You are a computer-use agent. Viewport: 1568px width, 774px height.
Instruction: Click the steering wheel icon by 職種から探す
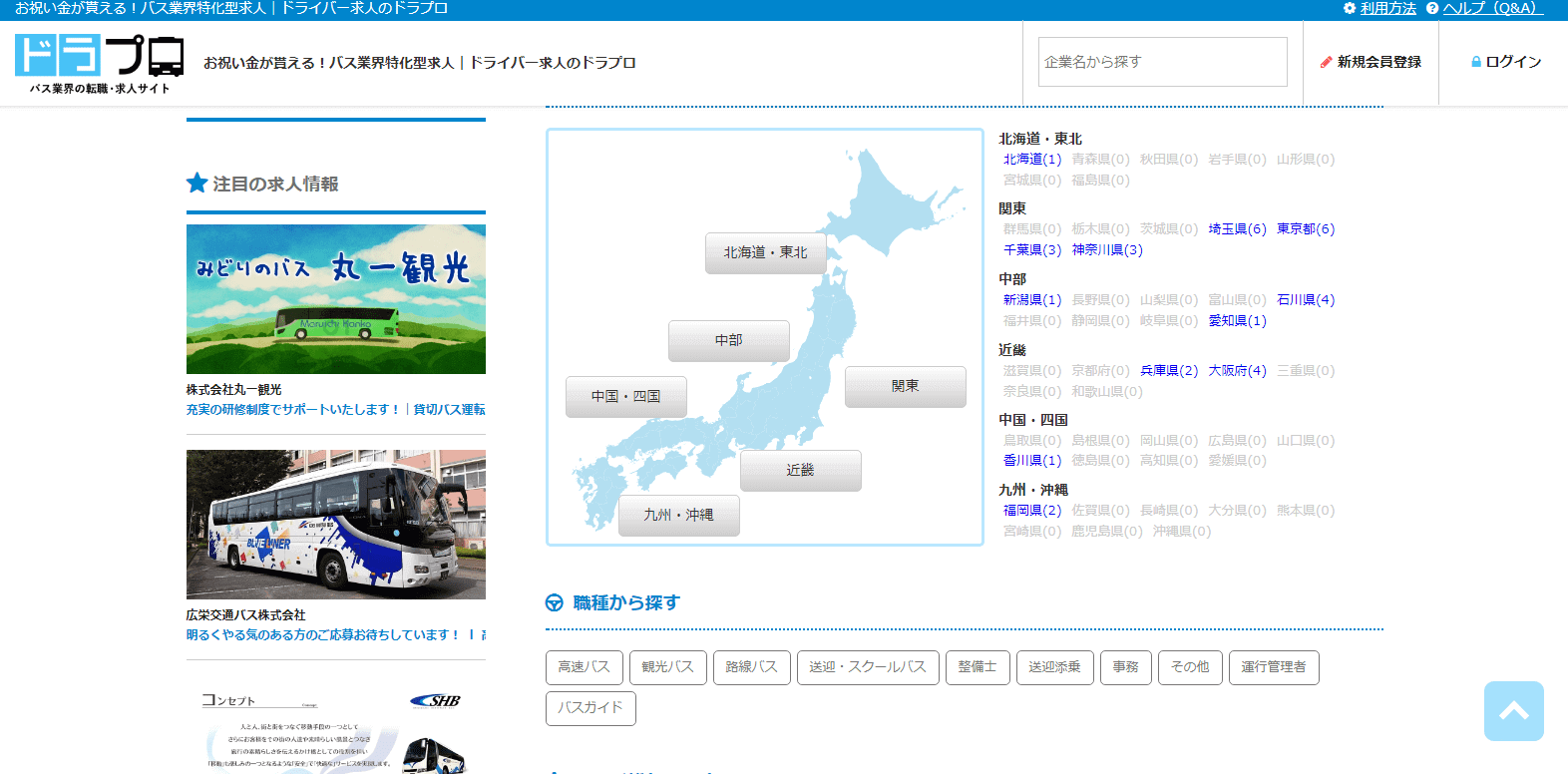pos(555,602)
